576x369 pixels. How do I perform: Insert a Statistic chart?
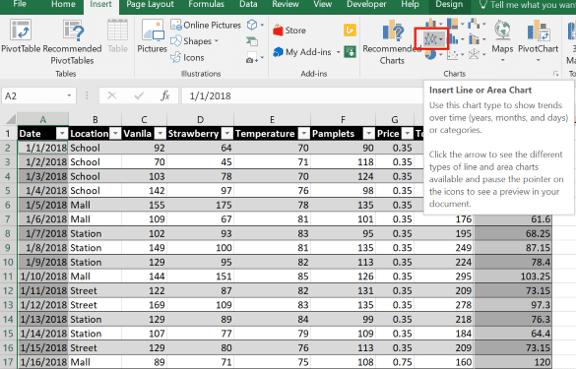456,39
